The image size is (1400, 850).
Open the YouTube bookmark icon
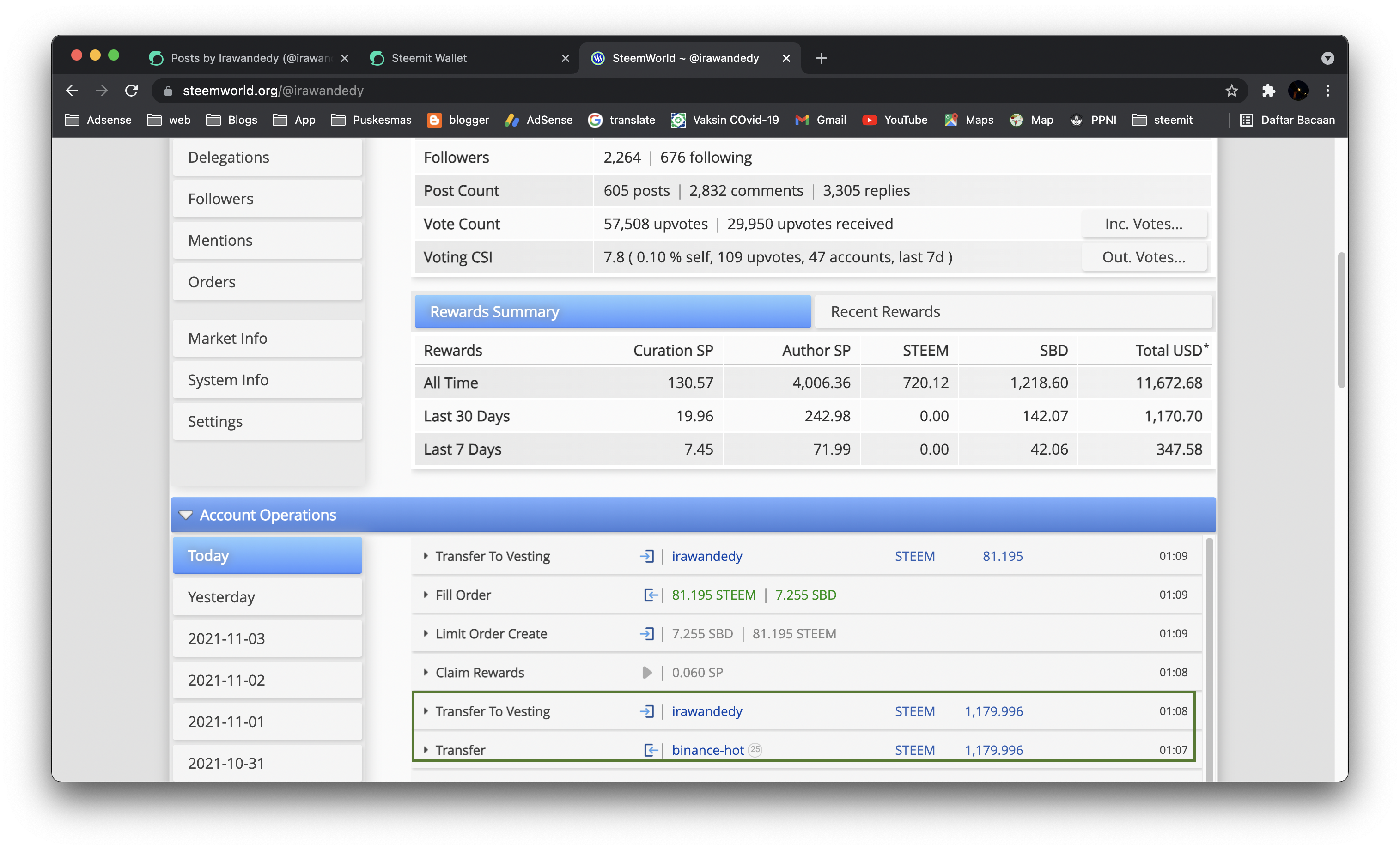869,120
